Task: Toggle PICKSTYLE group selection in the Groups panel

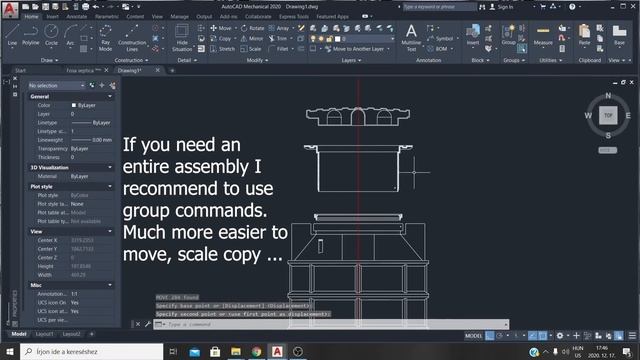Action: (522, 49)
